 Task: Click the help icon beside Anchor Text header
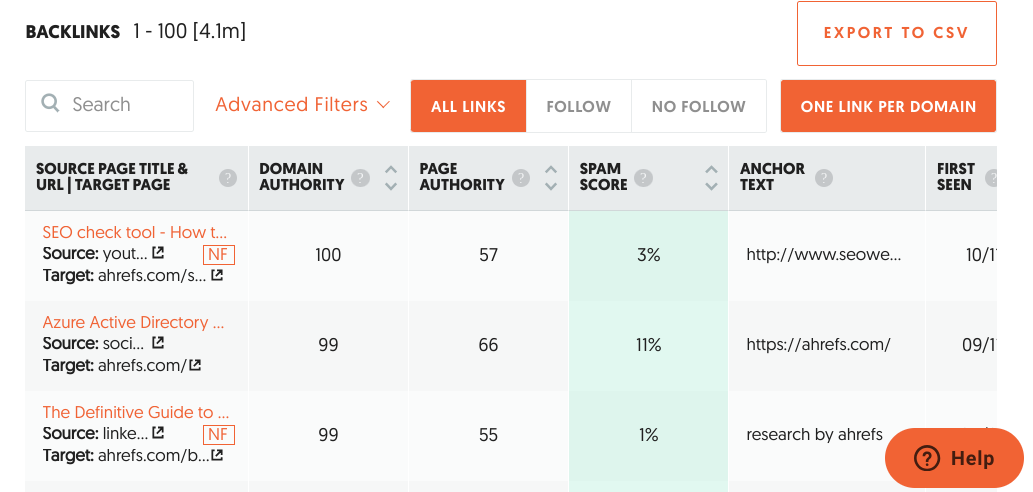(824, 177)
